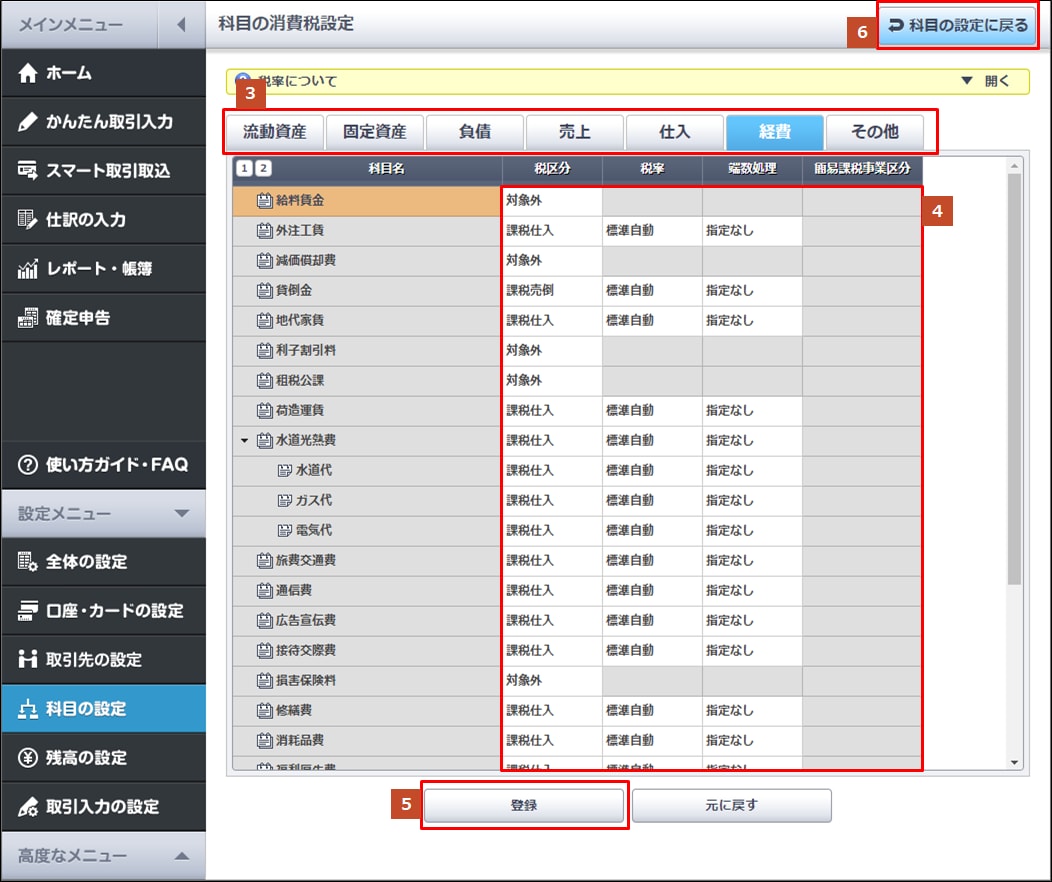The width and height of the screenshot is (1052, 882).
Task: Open 使い方ガイド・FAQ help icon
Action: coord(28,465)
